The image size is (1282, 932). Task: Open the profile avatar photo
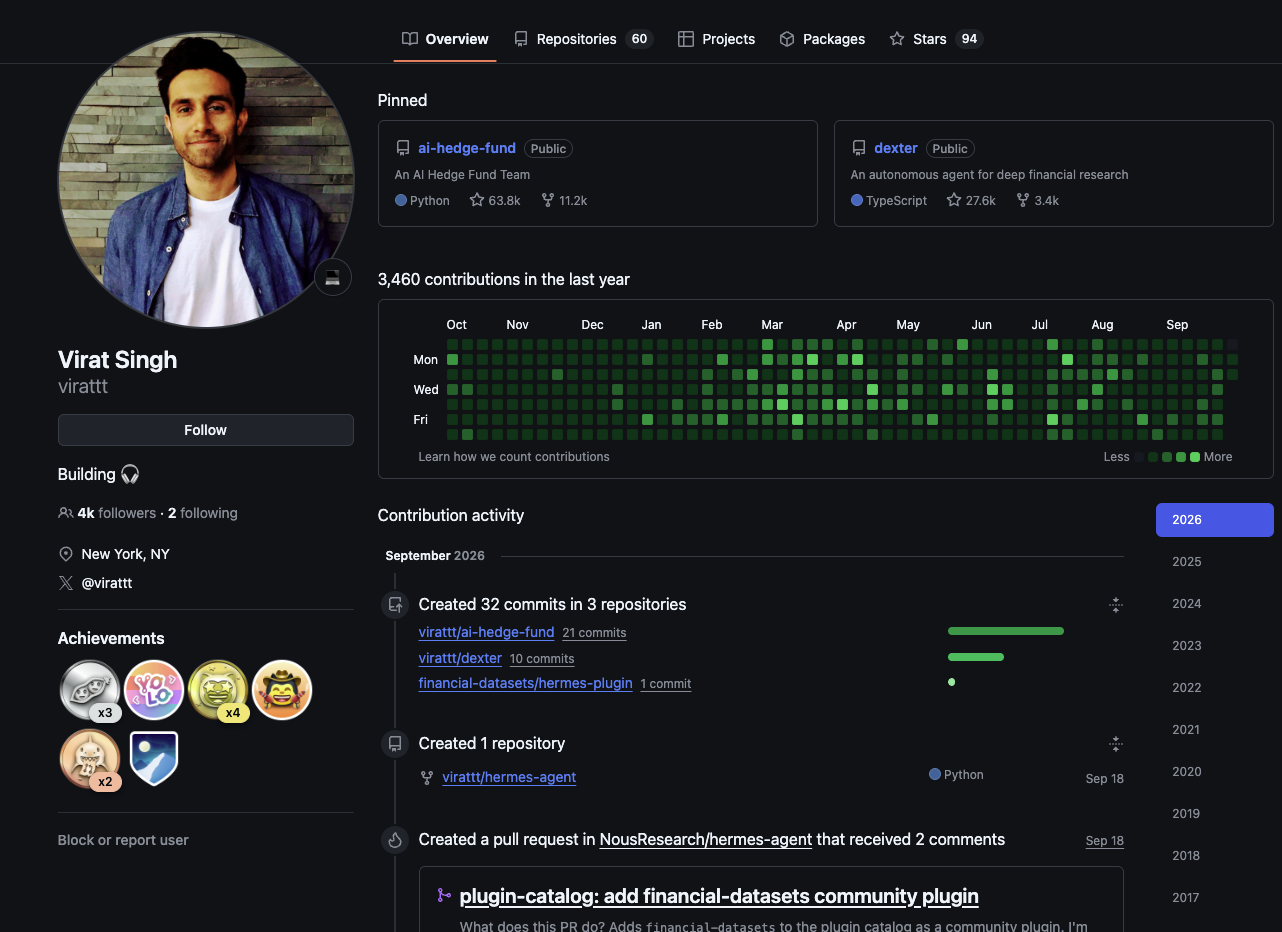(x=206, y=179)
